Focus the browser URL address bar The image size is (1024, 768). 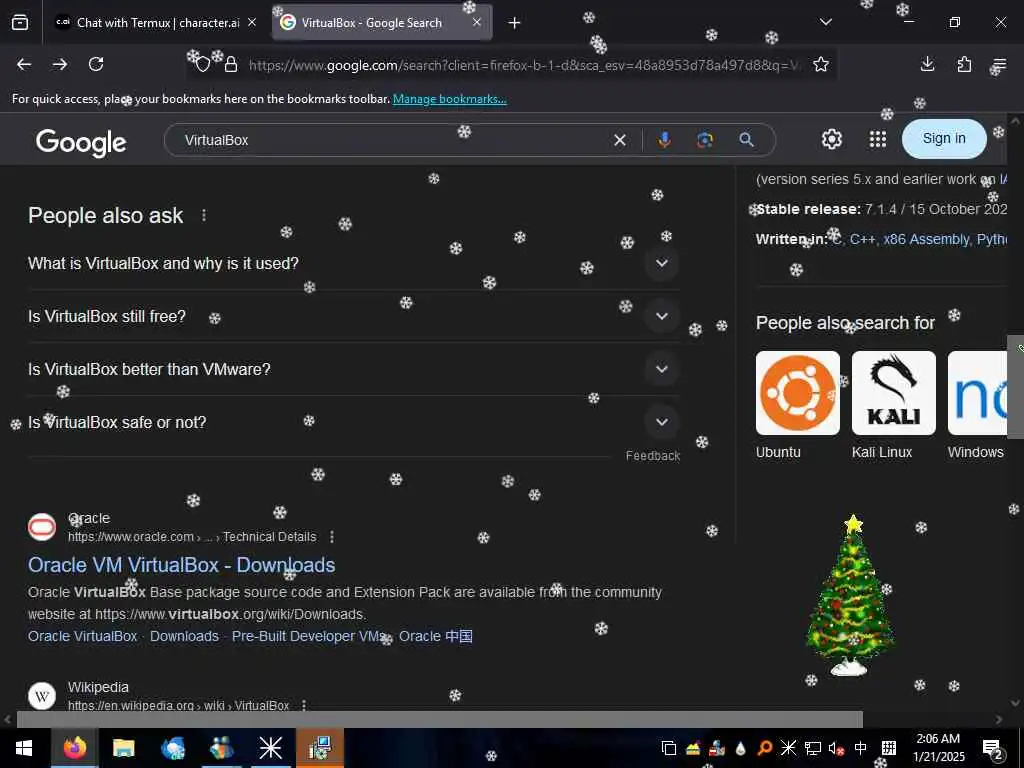[522, 65]
